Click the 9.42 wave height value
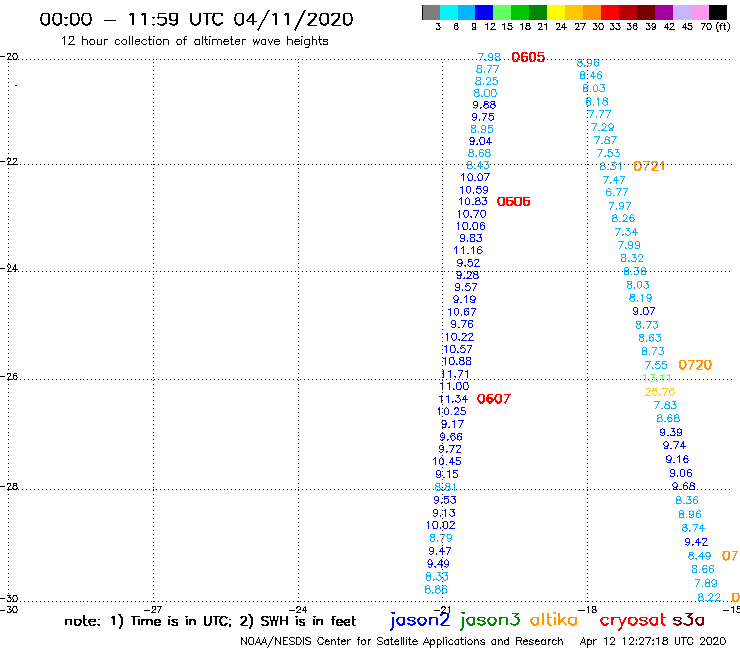Screen dimensions: 740x650 [x=696, y=542]
